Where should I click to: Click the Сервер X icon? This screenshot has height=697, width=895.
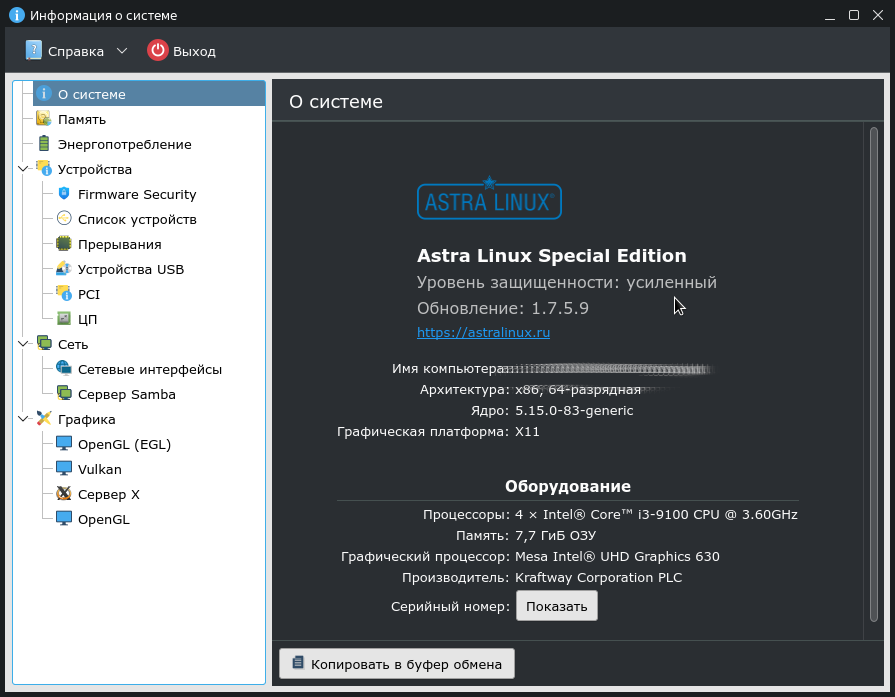tap(64, 493)
